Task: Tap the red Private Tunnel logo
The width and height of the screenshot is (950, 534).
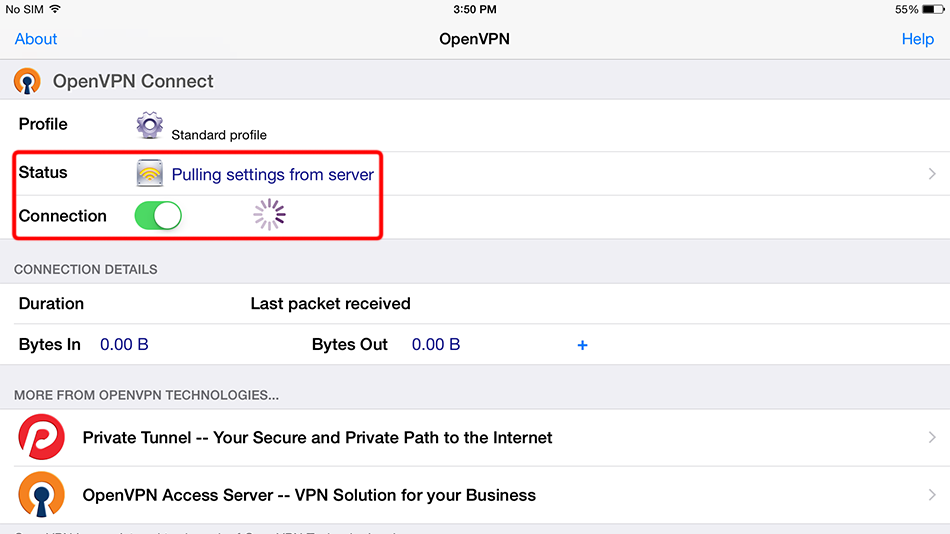Action: pyautogui.click(x=41, y=437)
